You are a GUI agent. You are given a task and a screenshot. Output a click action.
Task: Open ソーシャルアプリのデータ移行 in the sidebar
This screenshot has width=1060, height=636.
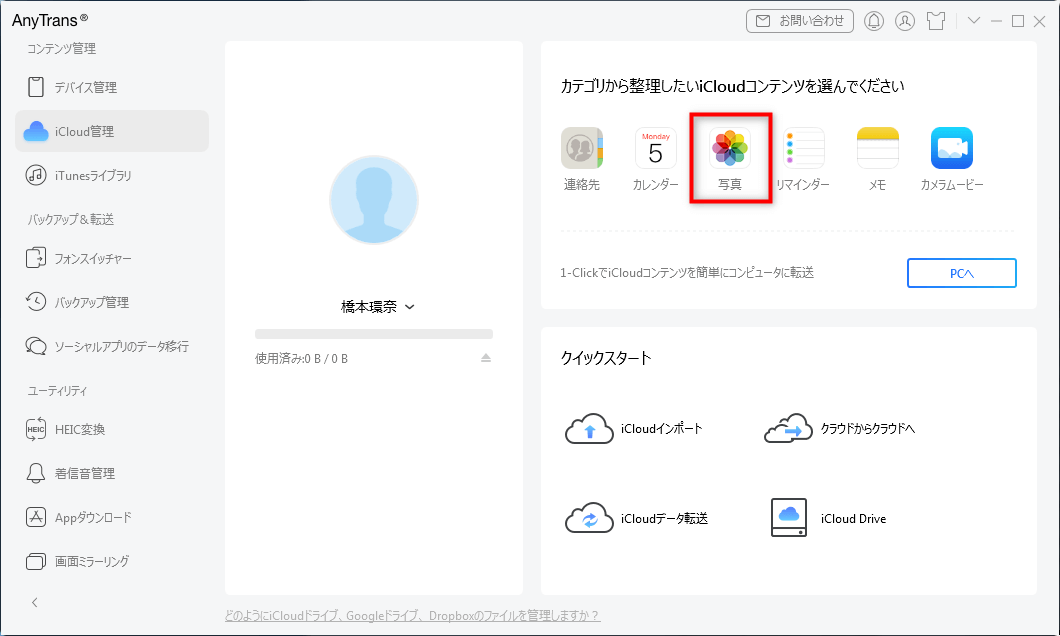[x=112, y=346]
